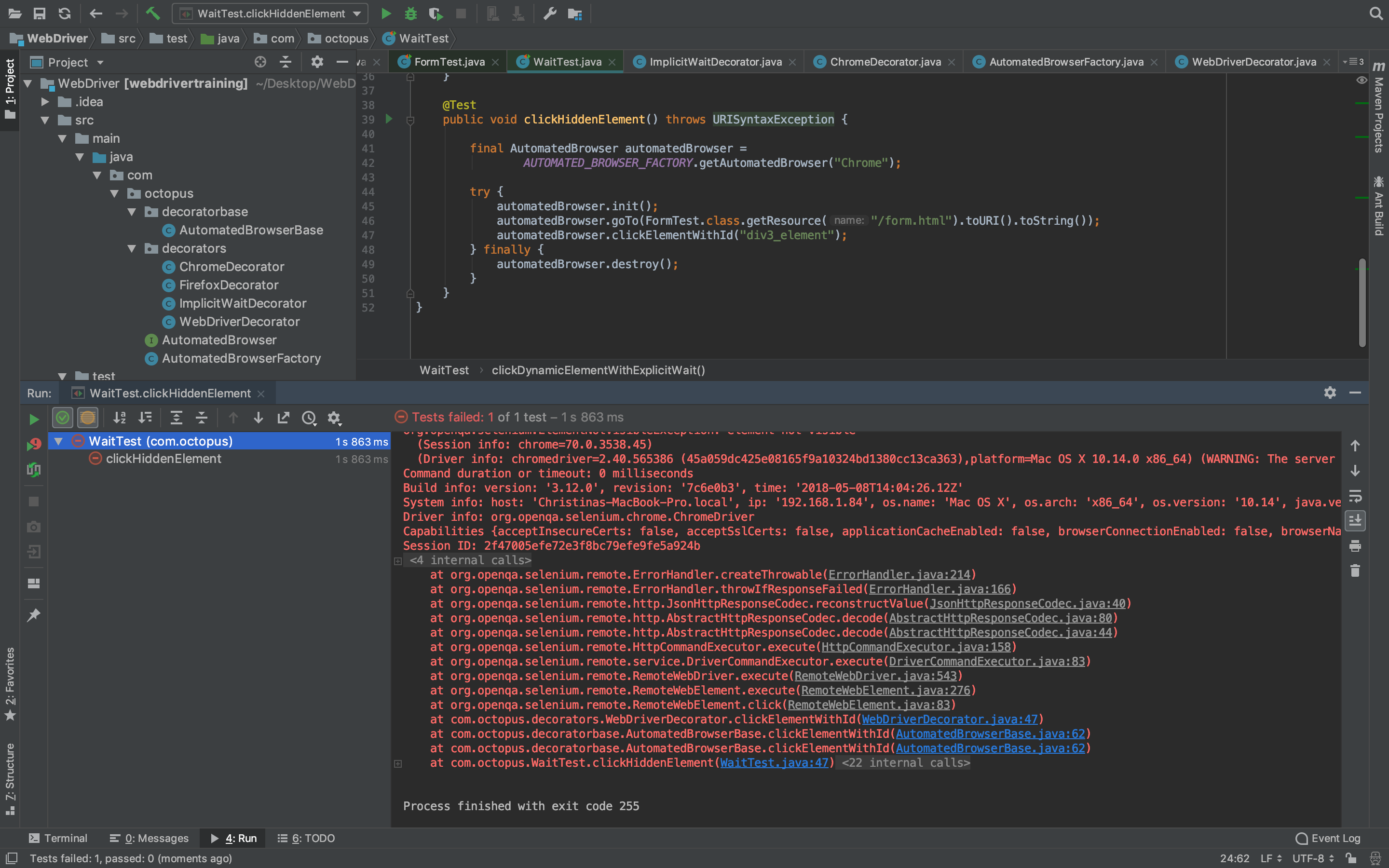Toggle Show Ignored tests button
Viewport: 1389px width, 868px height.
click(88, 418)
